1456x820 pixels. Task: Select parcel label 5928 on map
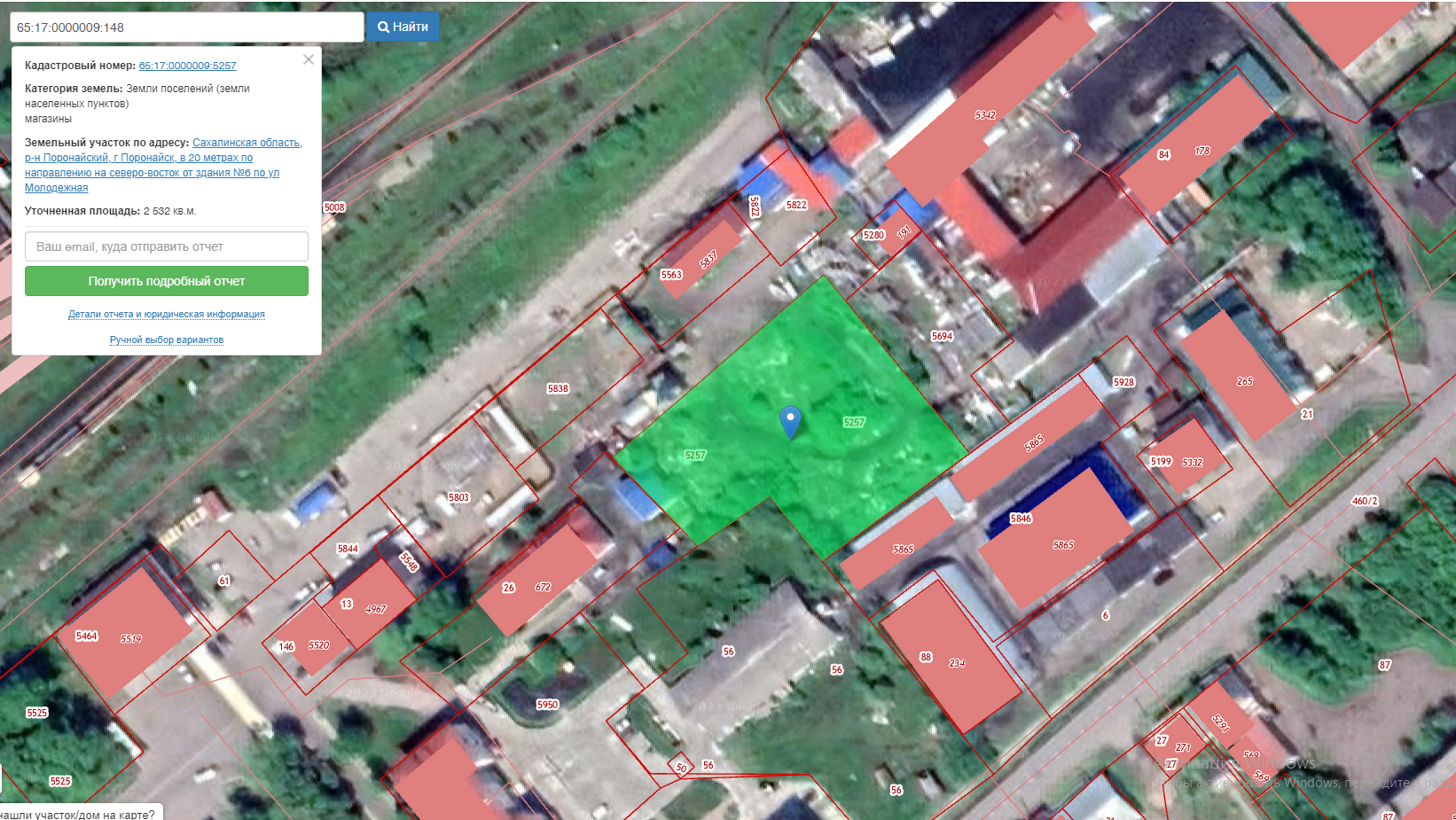(1123, 382)
